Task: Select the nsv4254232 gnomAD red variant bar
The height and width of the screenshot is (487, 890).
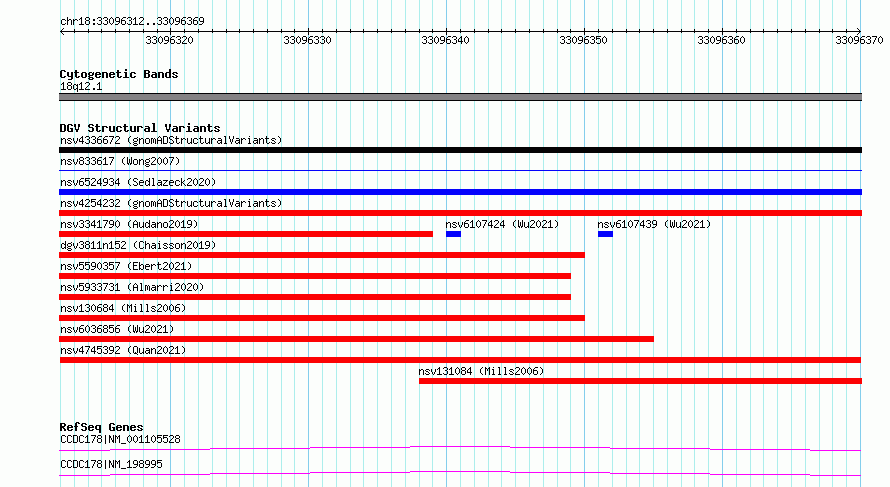Action: 460,213
